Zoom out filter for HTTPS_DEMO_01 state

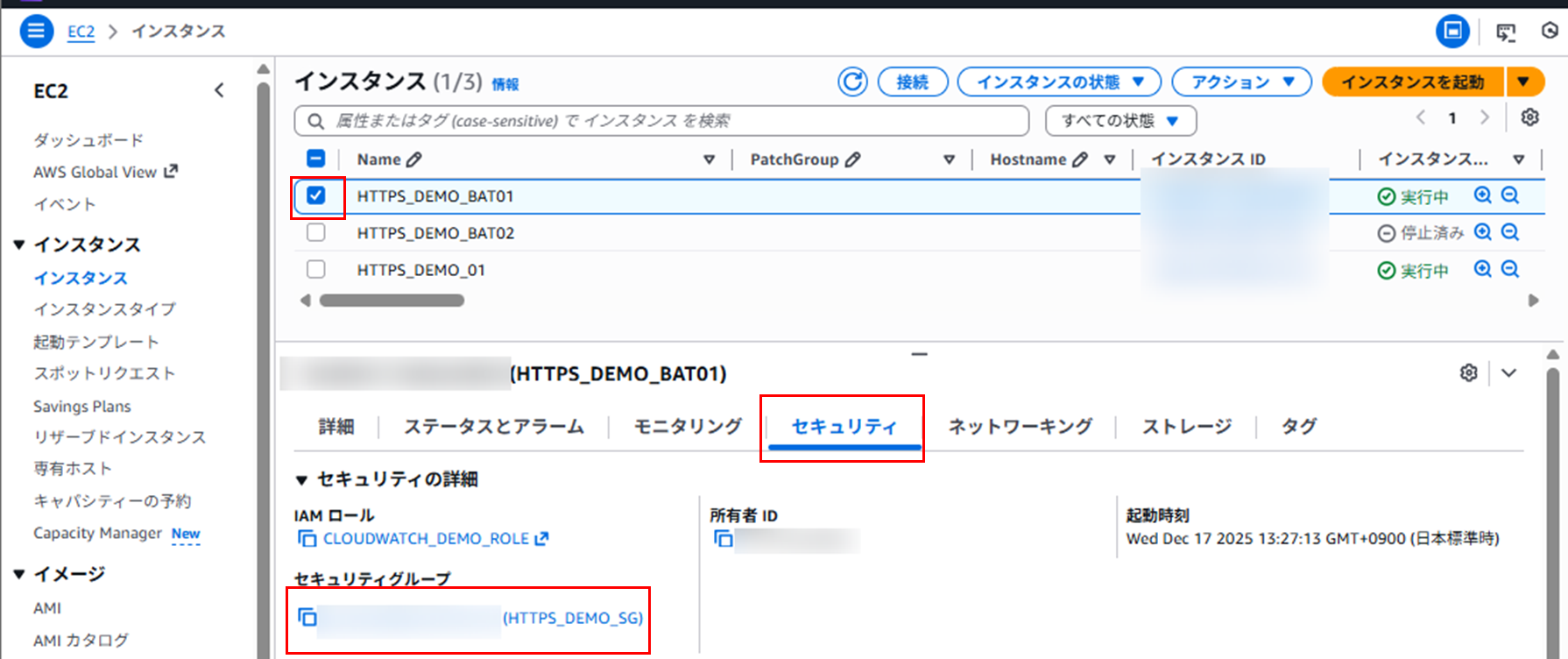tap(1510, 269)
